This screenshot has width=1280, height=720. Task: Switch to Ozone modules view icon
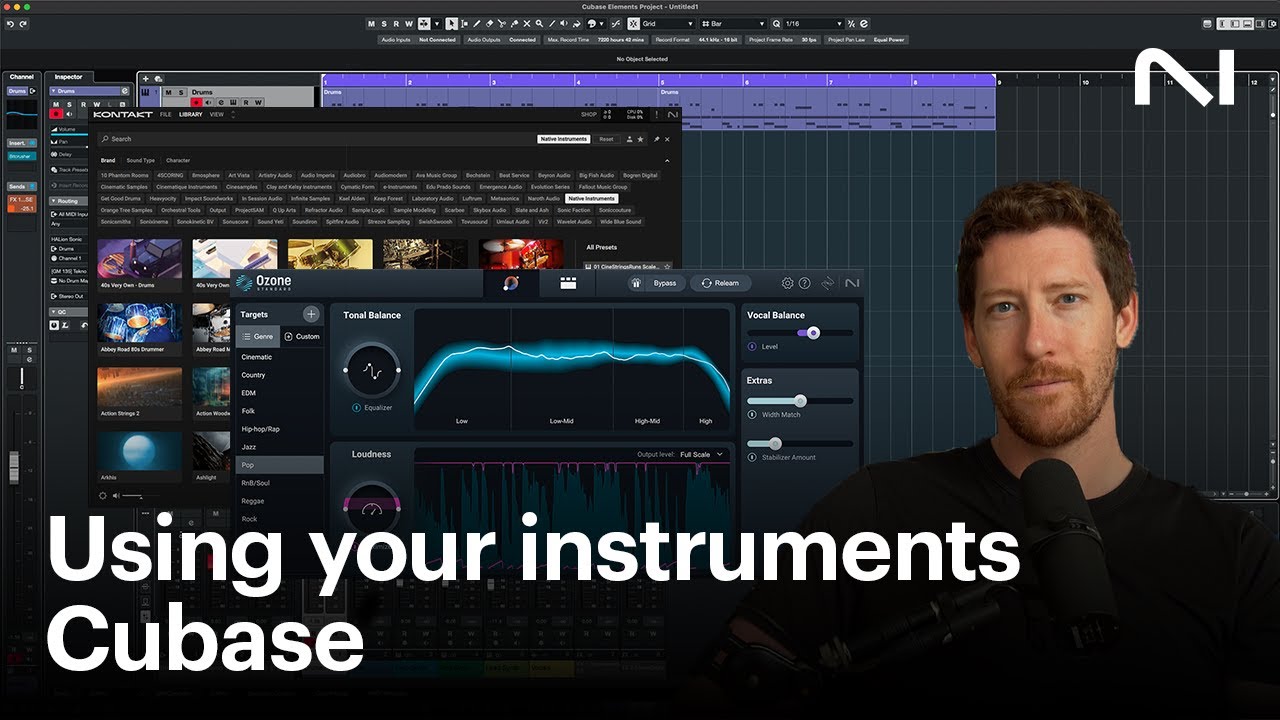point(568,283)
